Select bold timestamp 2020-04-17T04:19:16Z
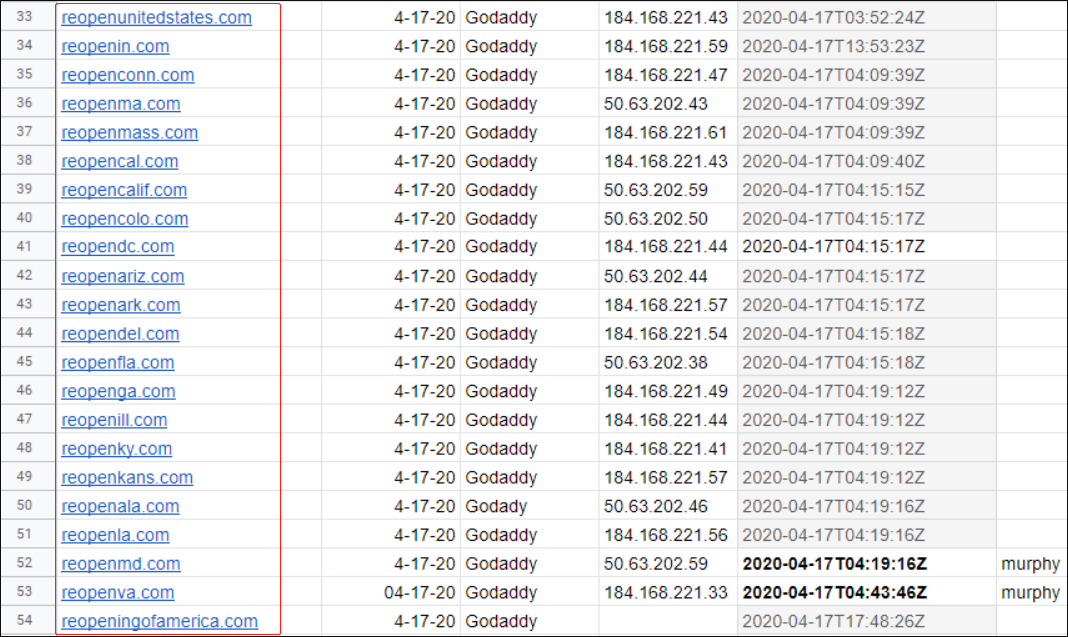The width and height of the screenshot is (1068, 637). click(x=866, y=564)
